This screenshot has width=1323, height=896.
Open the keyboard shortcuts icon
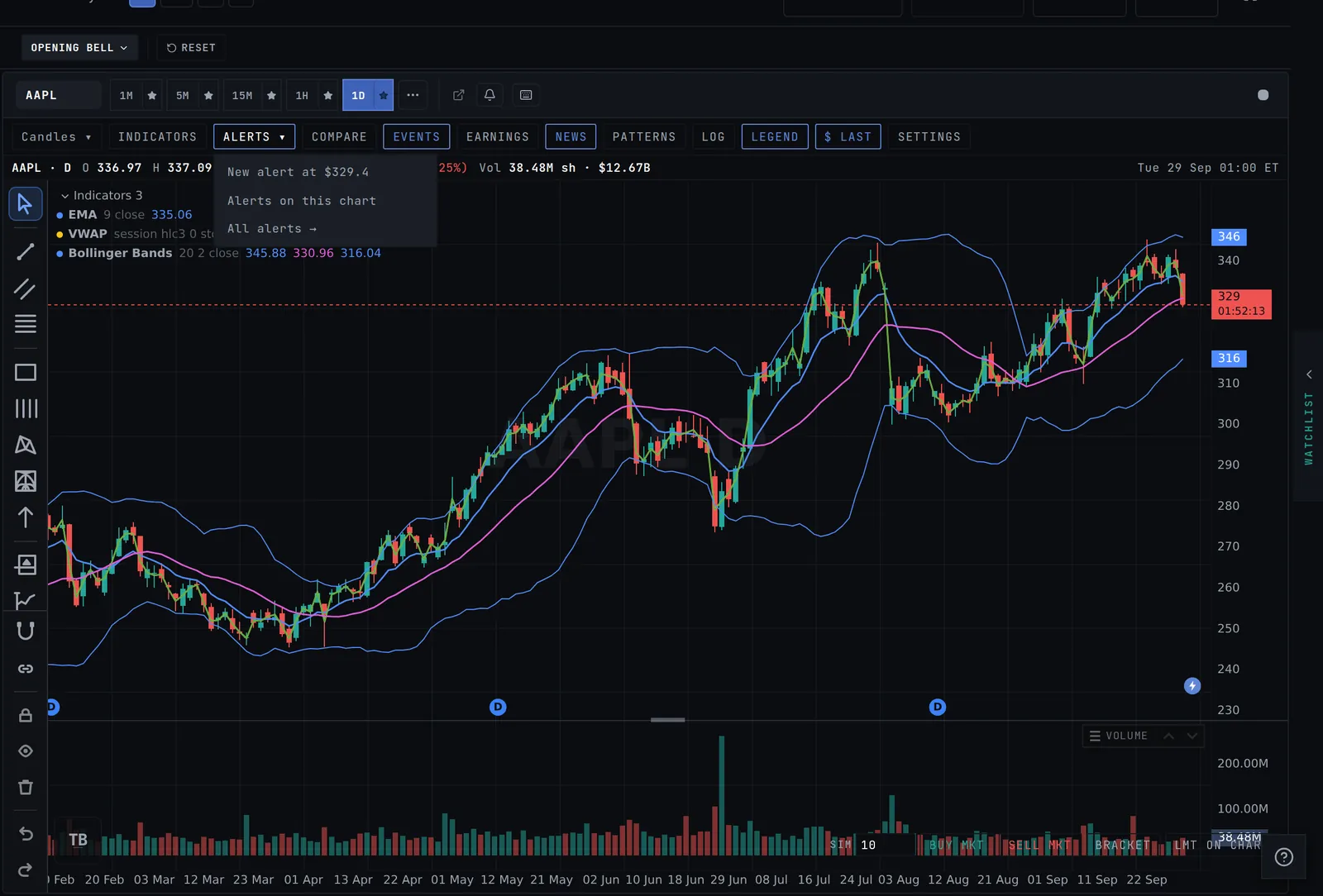[x=526, y=95]
